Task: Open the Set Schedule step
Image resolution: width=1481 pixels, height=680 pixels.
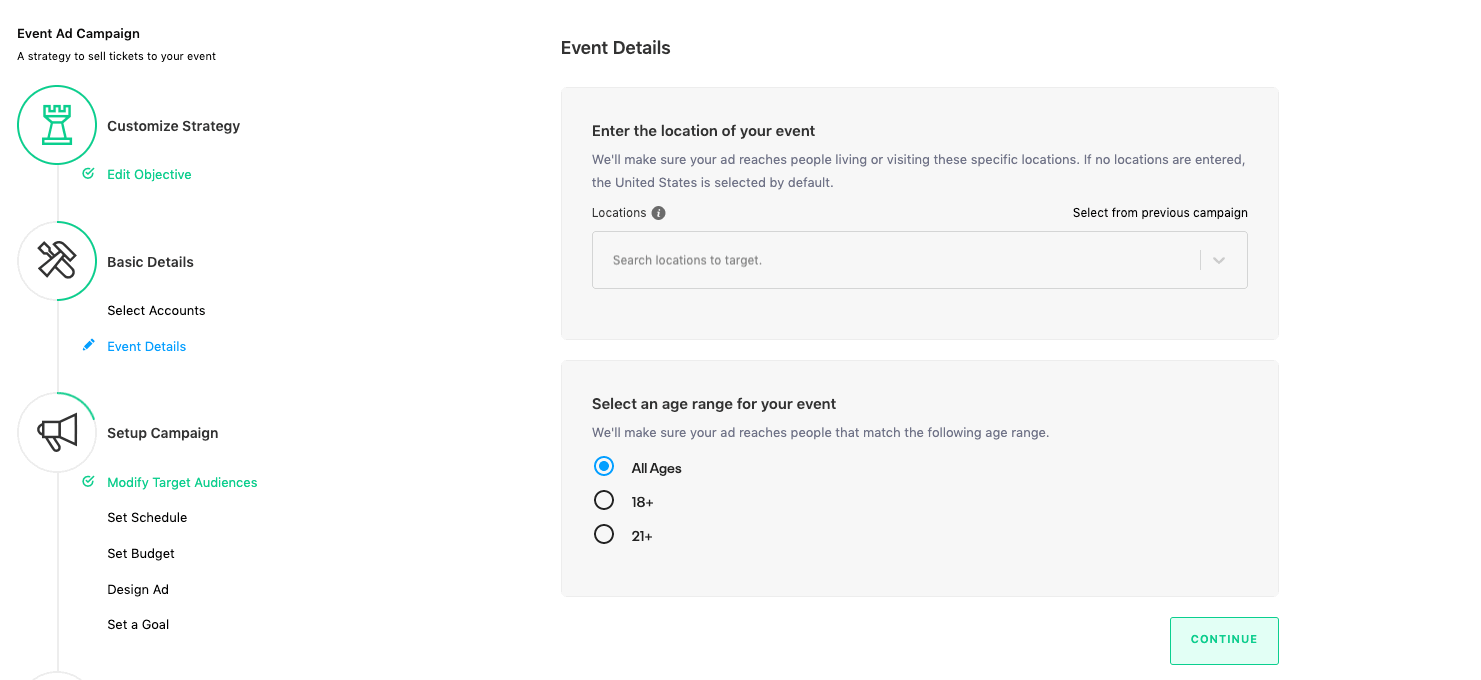Action: (147, 518)
